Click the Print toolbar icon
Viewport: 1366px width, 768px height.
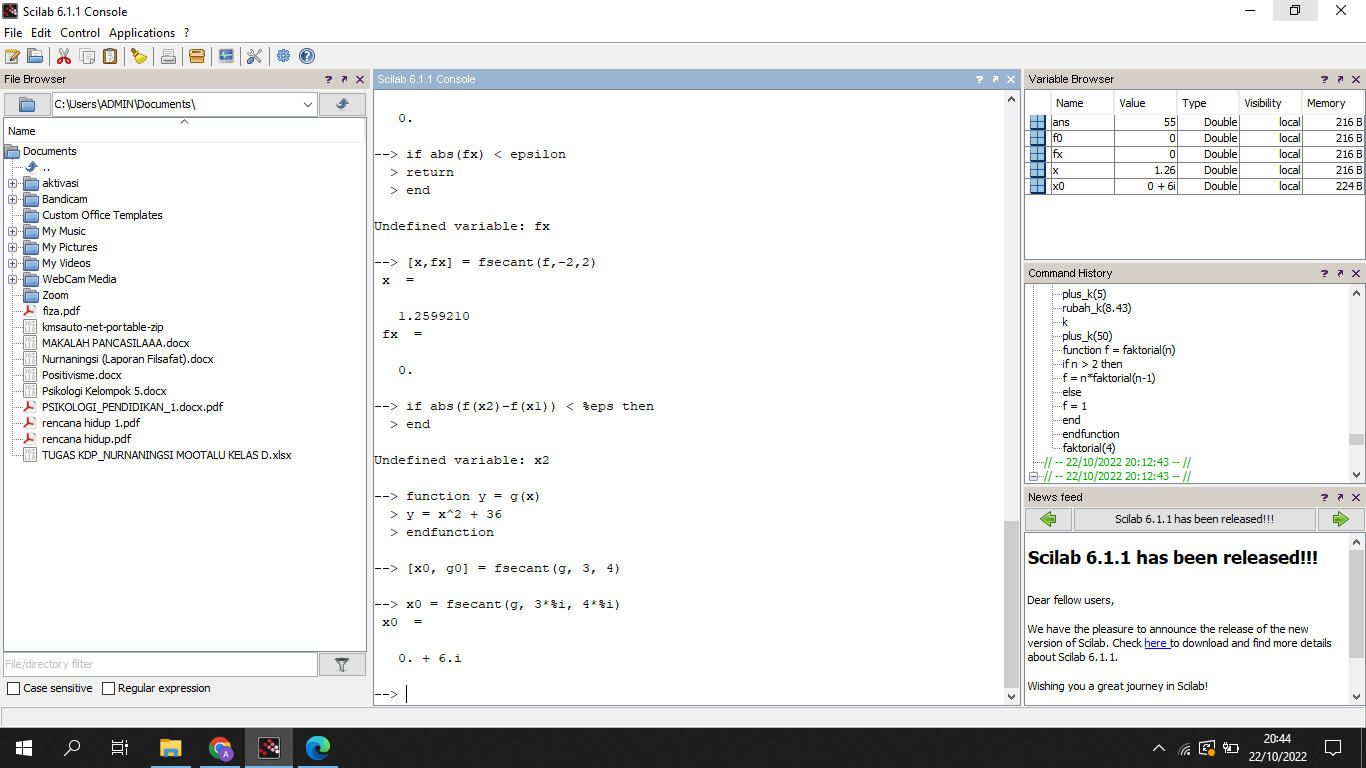tap(168, 56)
